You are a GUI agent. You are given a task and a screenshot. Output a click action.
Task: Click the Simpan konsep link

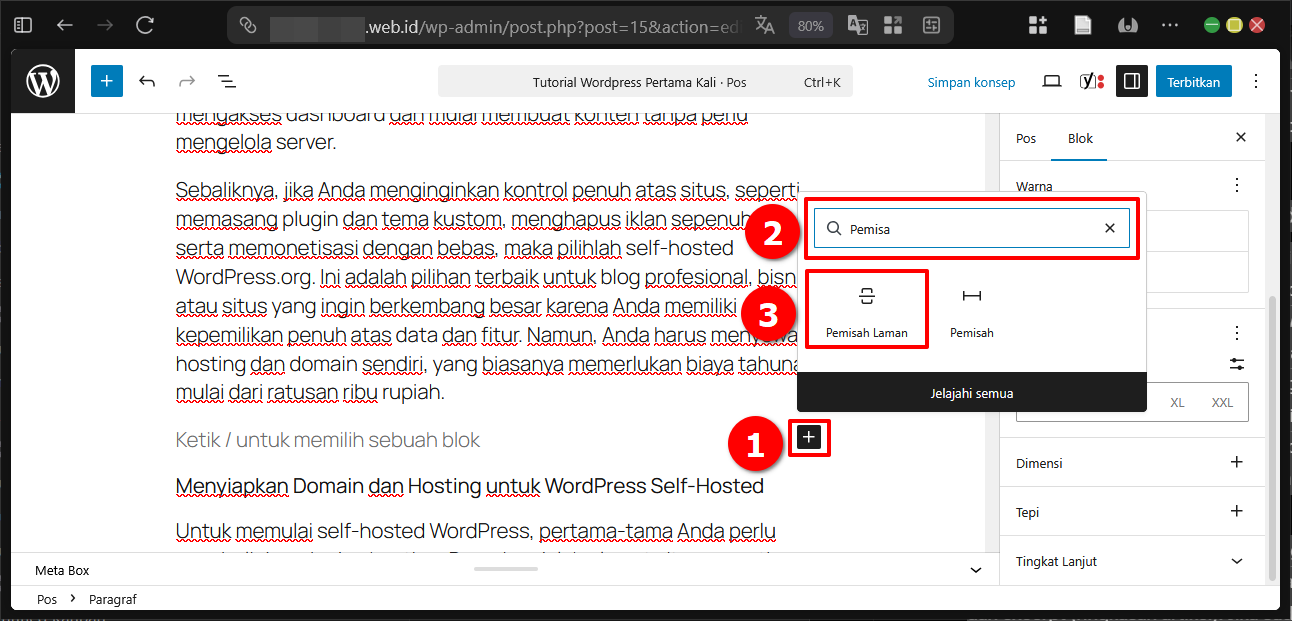coord(971,83)
